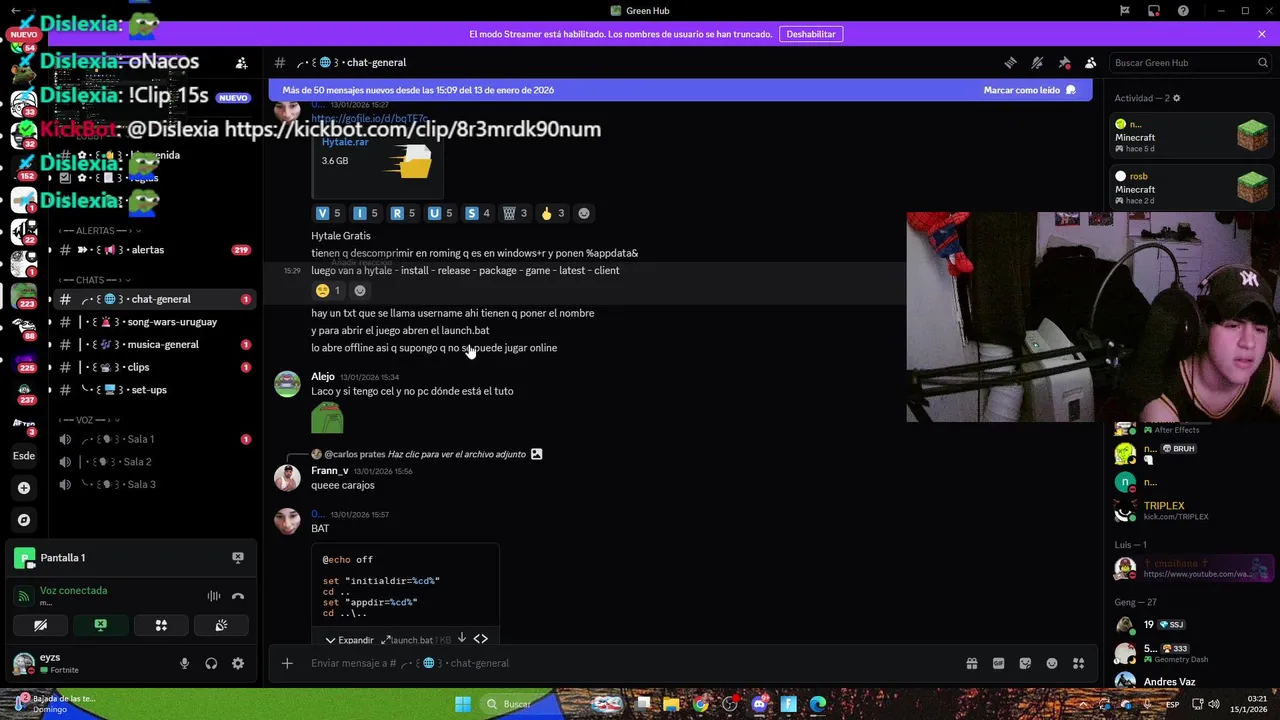1280x720 pixels.
Task: Open sticker picker in message bar
Action: click(1025, 663)
